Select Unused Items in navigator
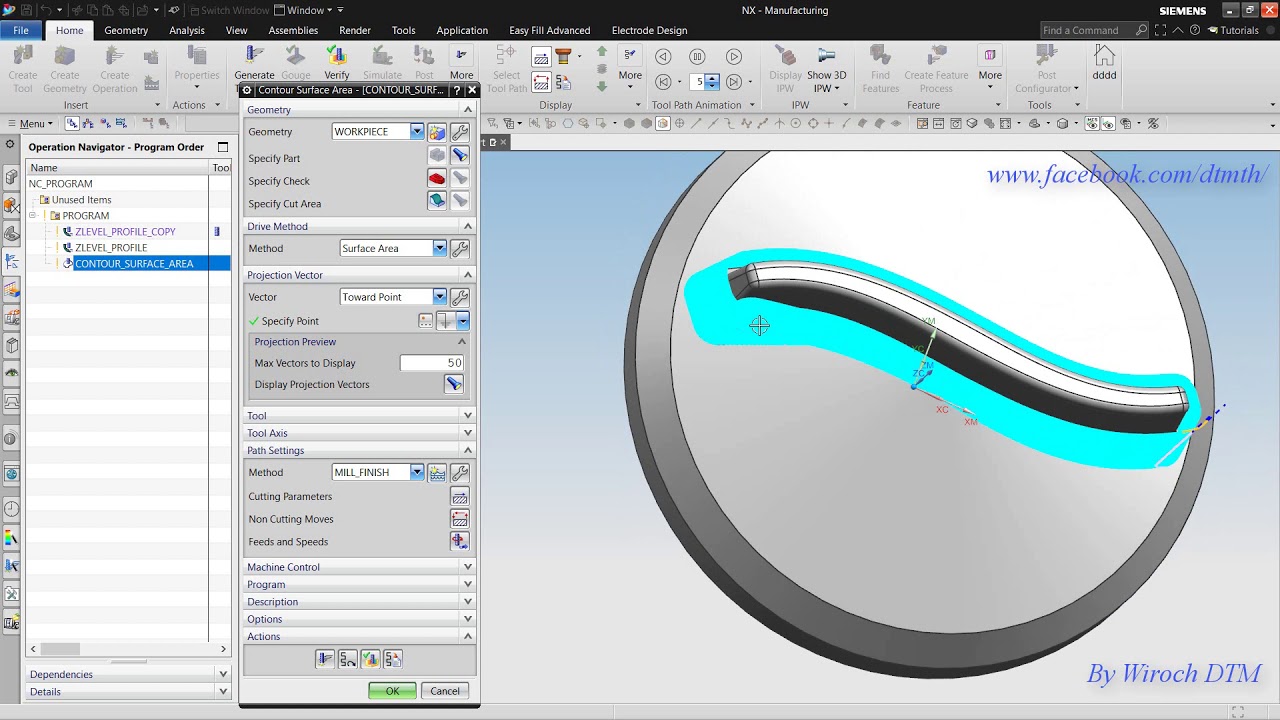 (81, 200)
